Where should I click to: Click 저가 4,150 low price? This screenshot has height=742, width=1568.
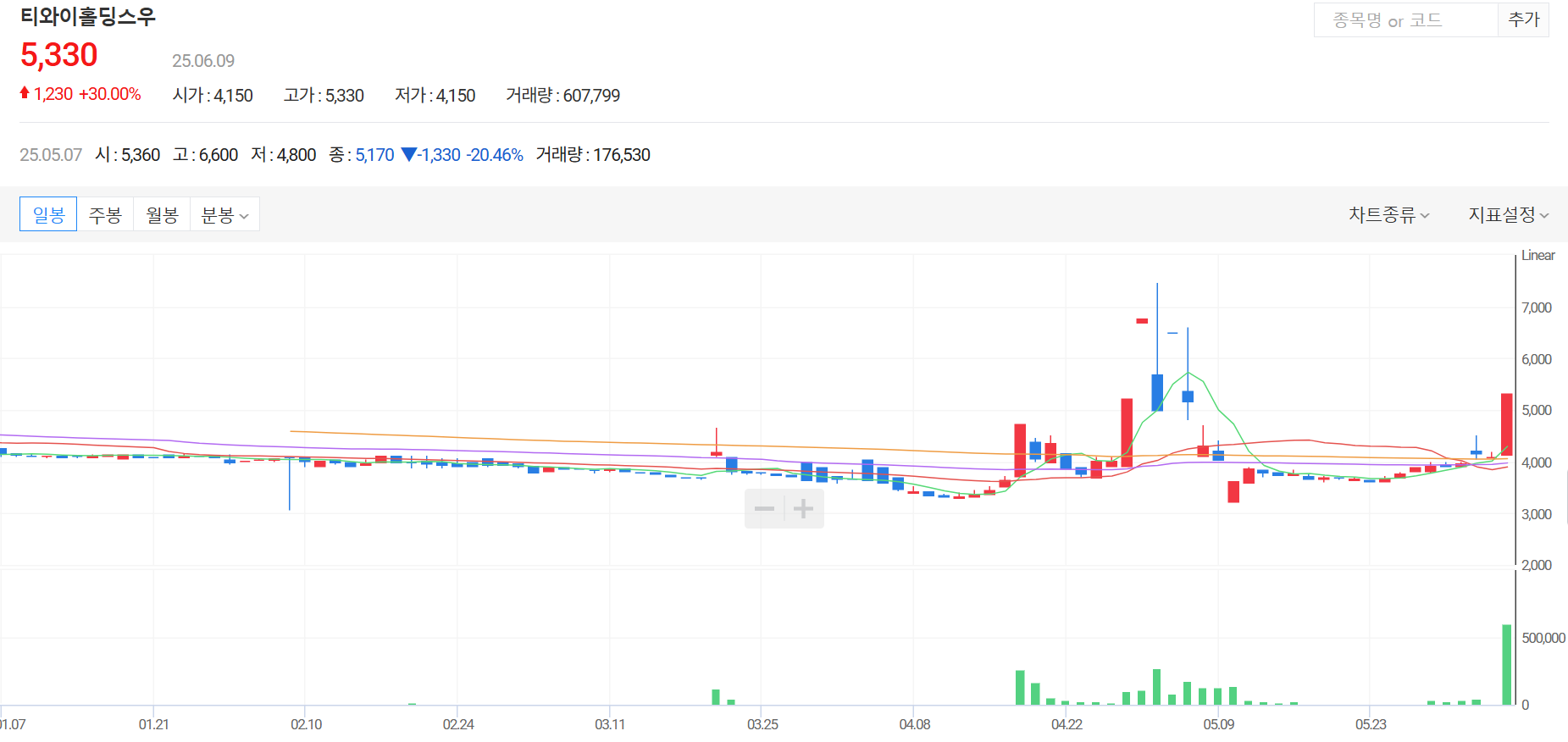tap(435, 96)
